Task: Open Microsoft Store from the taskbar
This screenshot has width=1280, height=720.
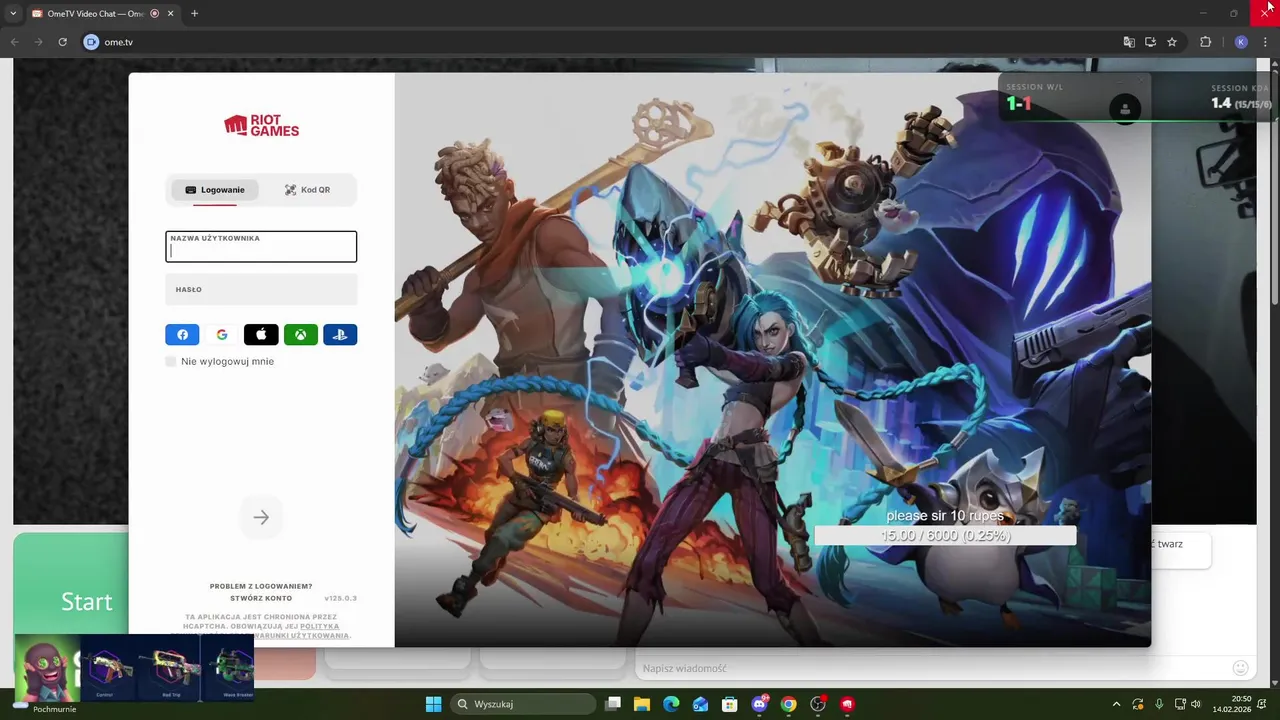Action: (x=730, y=704)
